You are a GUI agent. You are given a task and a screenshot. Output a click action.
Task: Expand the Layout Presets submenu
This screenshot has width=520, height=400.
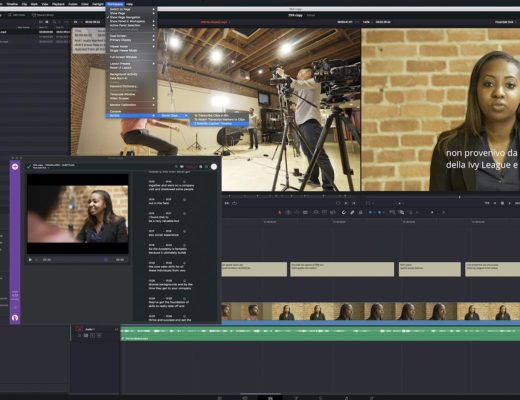pos(131,64)
